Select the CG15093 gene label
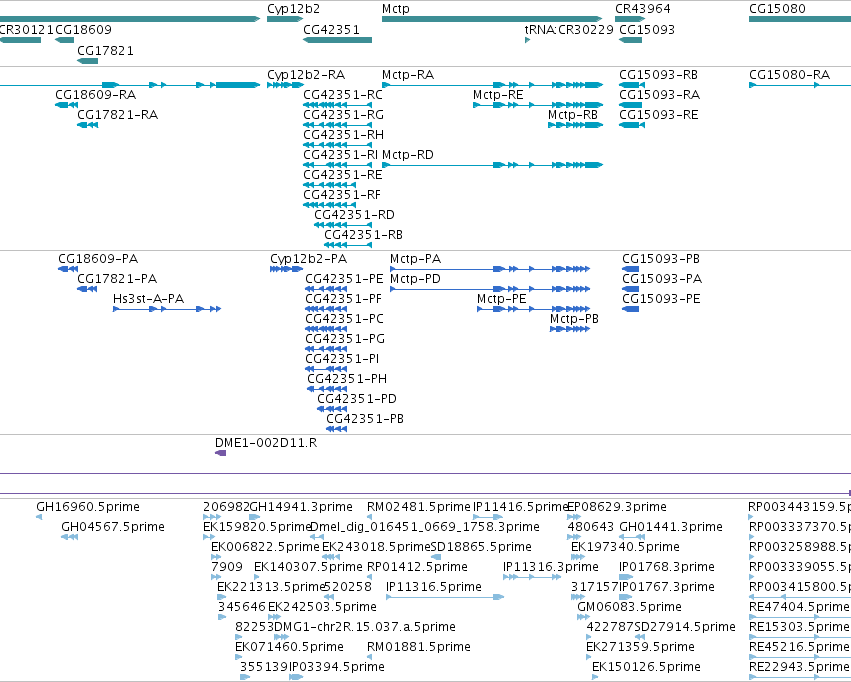851x682 pixels. 647,29
